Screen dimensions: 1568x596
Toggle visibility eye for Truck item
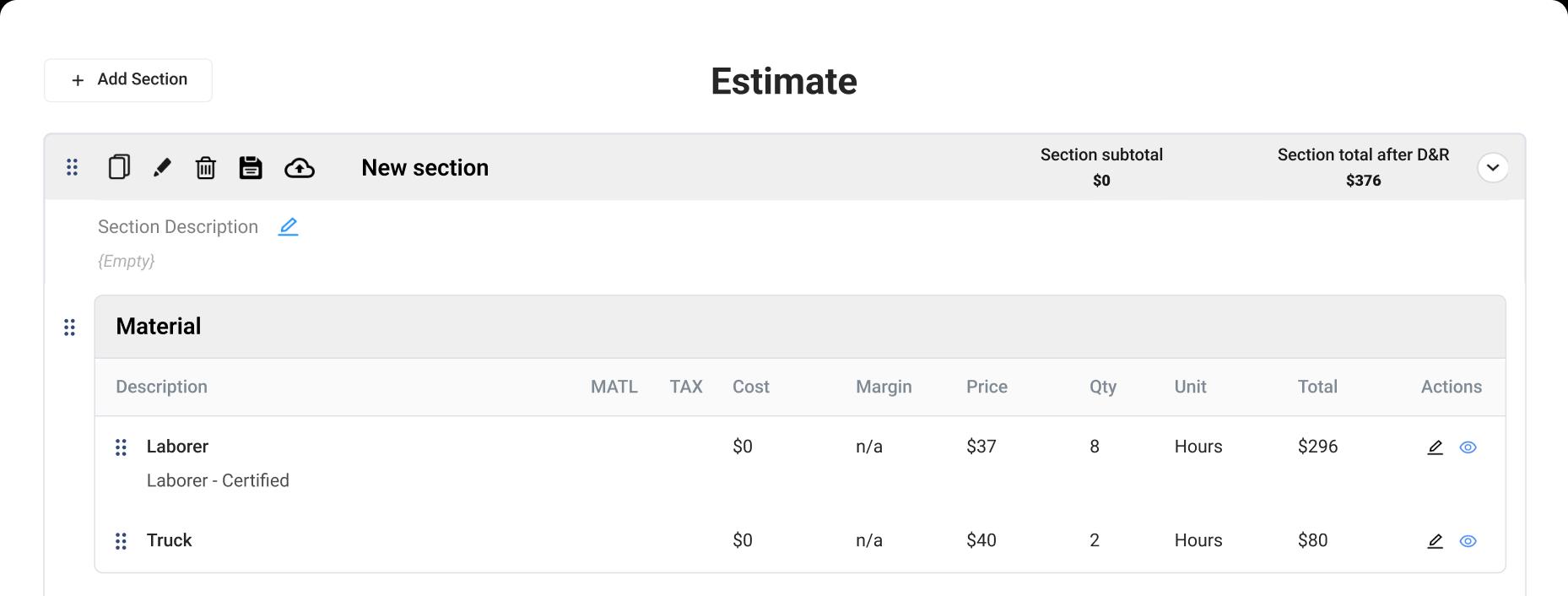click(x=1468, y=541)
